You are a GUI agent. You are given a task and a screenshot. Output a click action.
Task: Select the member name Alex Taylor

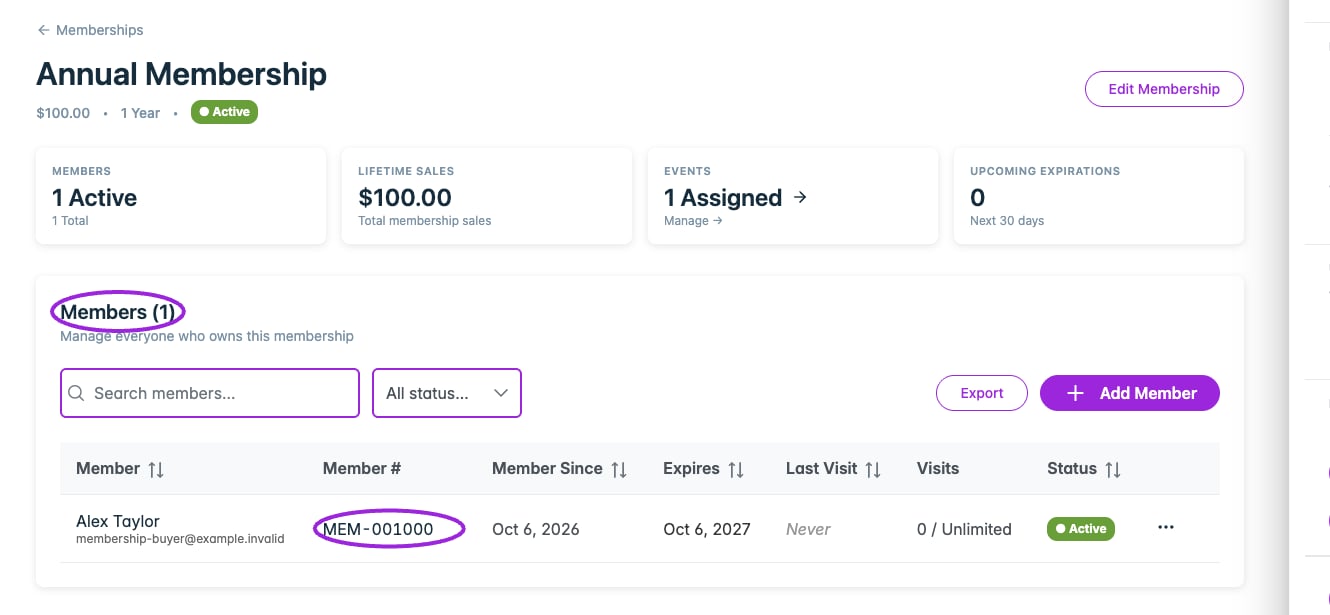(x=118, y=521)
